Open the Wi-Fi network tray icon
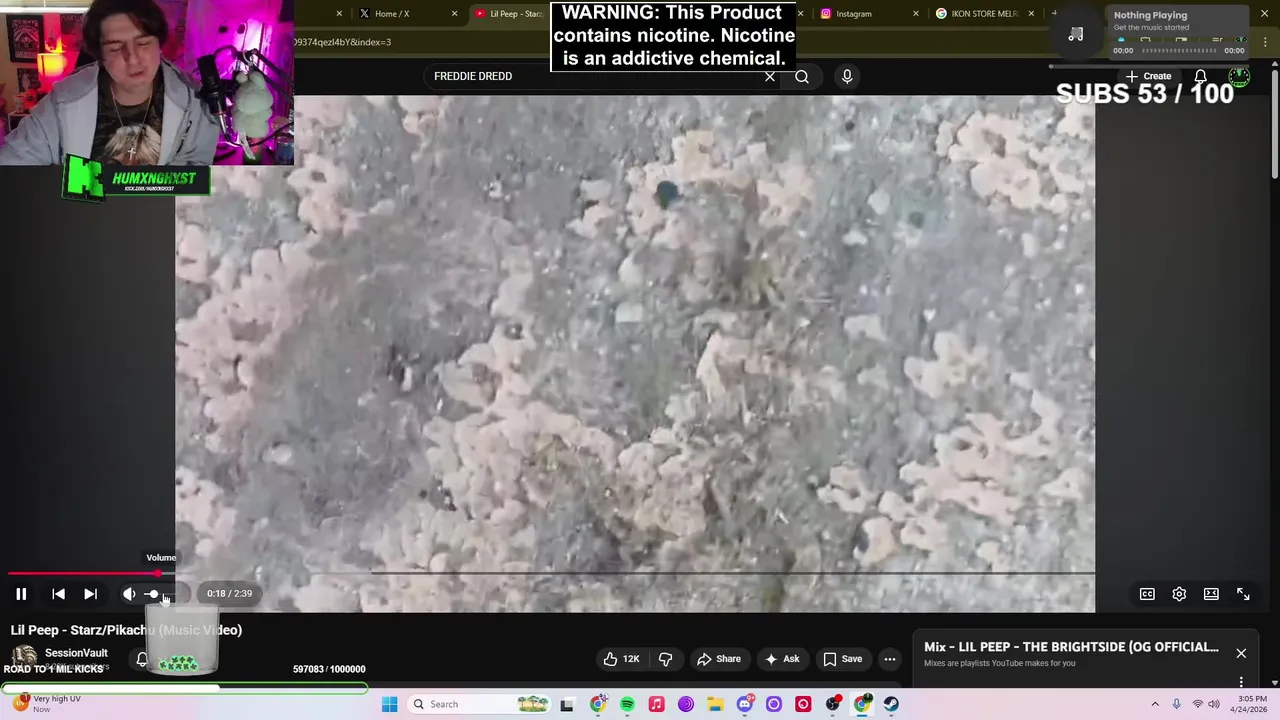 1197,704
